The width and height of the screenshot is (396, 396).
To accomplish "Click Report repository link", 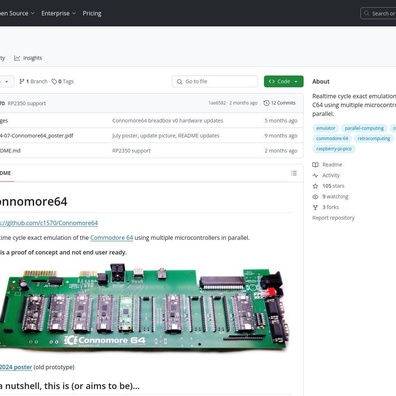I will pos(333,218).
